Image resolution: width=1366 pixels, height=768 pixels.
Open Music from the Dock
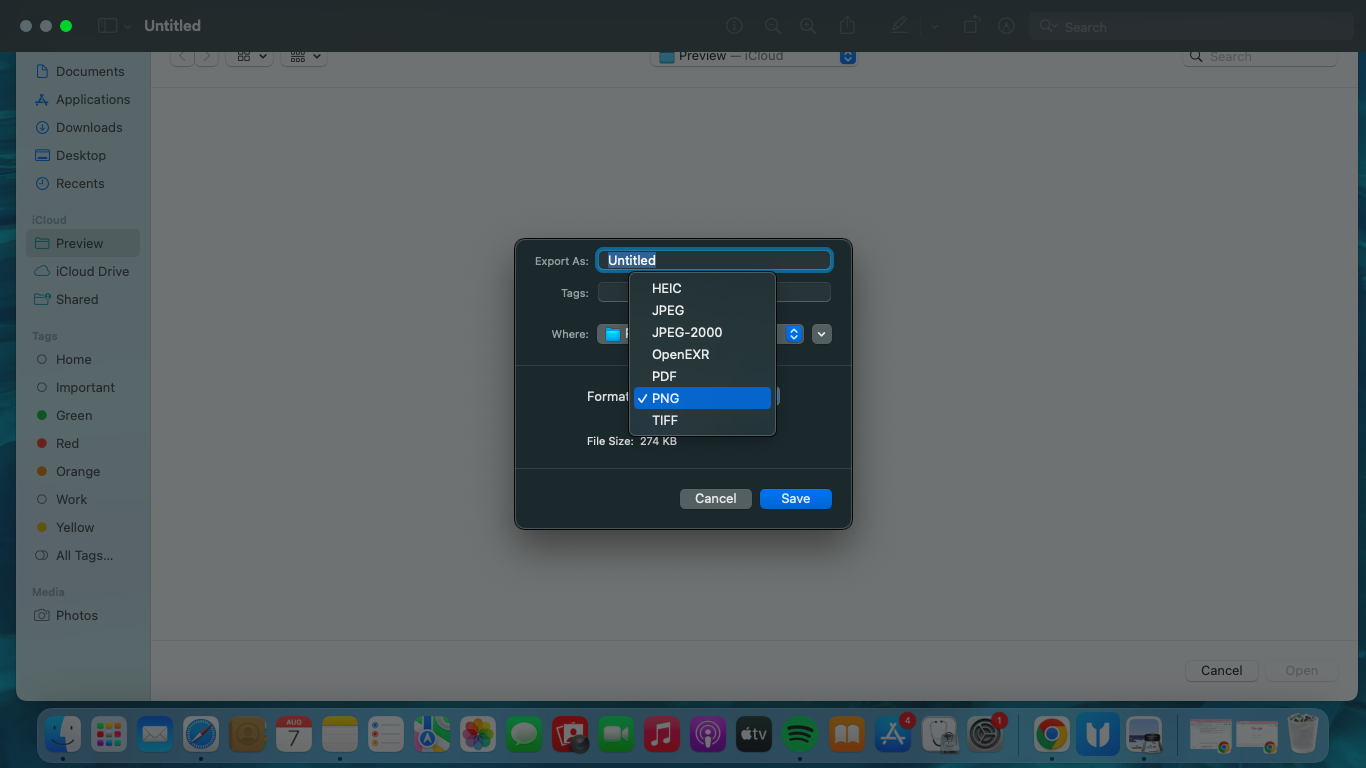(x=662, y=735)
